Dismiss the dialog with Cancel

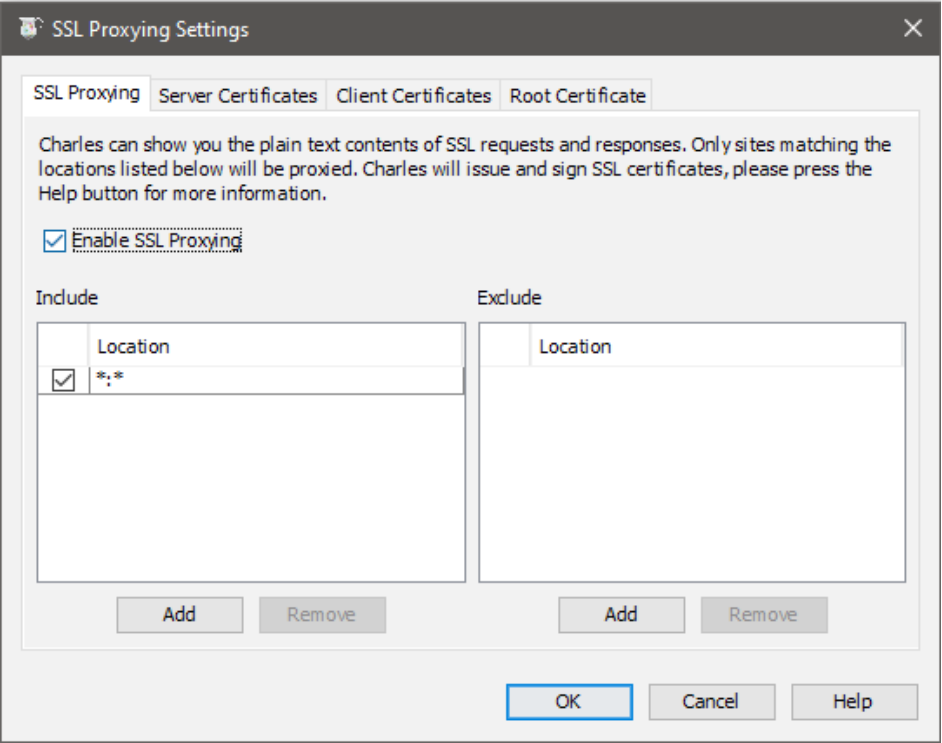[711, 702]
